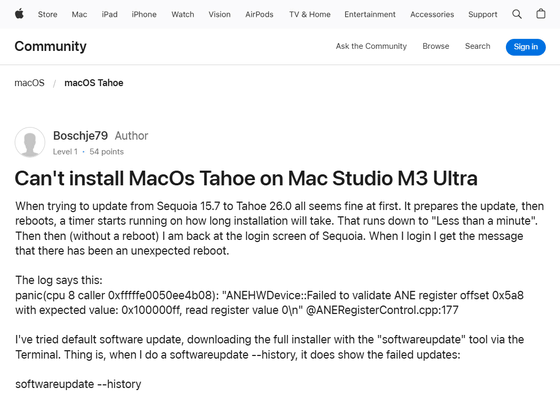Select AirPods in the navigation bar

(x=259, y=15)
